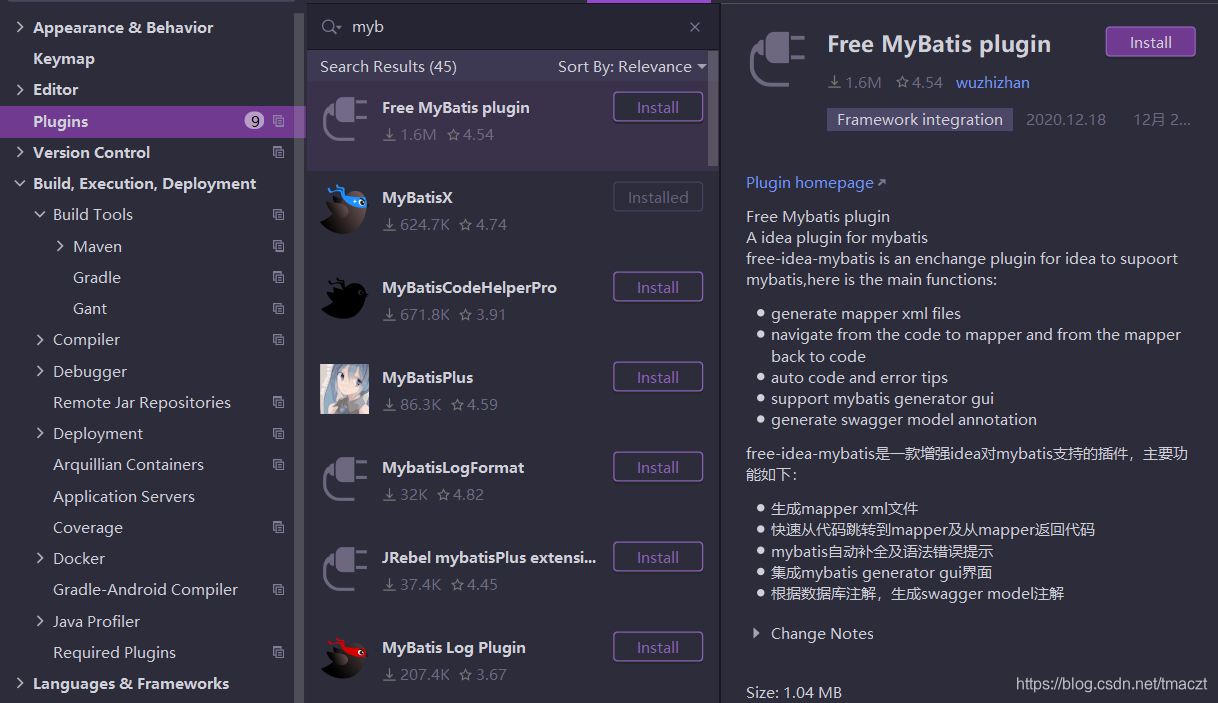Click the Installed button for MyBatisX
The image size is (1218, 703).
pos(658,197)
